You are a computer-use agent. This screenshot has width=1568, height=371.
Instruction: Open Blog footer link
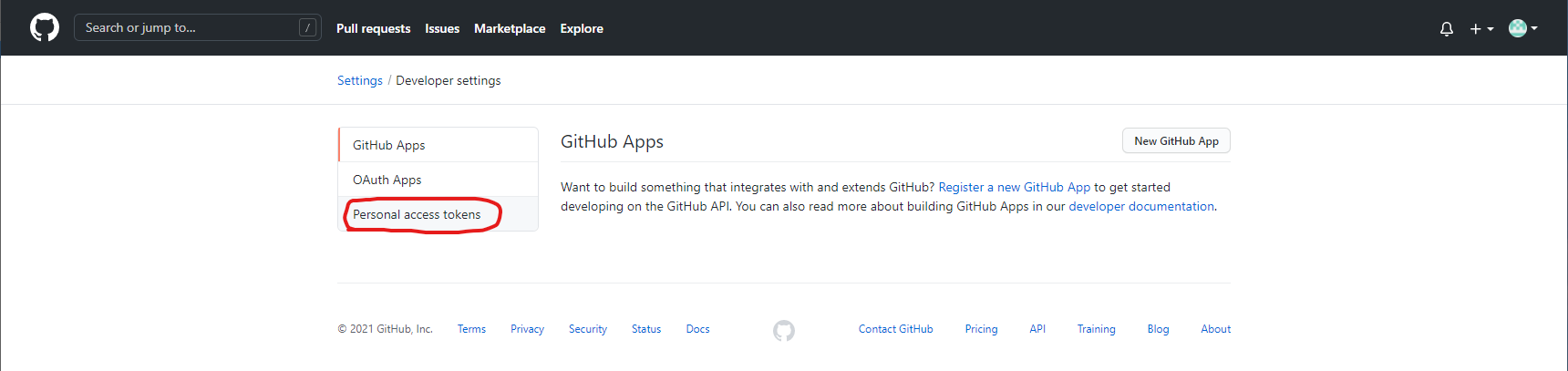coord(1158,329)
